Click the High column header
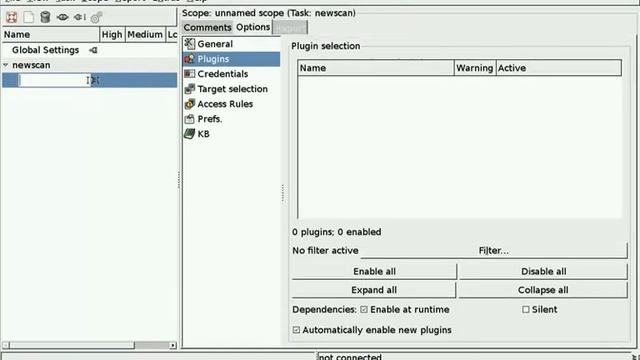The height and width of the screenshot is (360, 640). click(112, 35)
